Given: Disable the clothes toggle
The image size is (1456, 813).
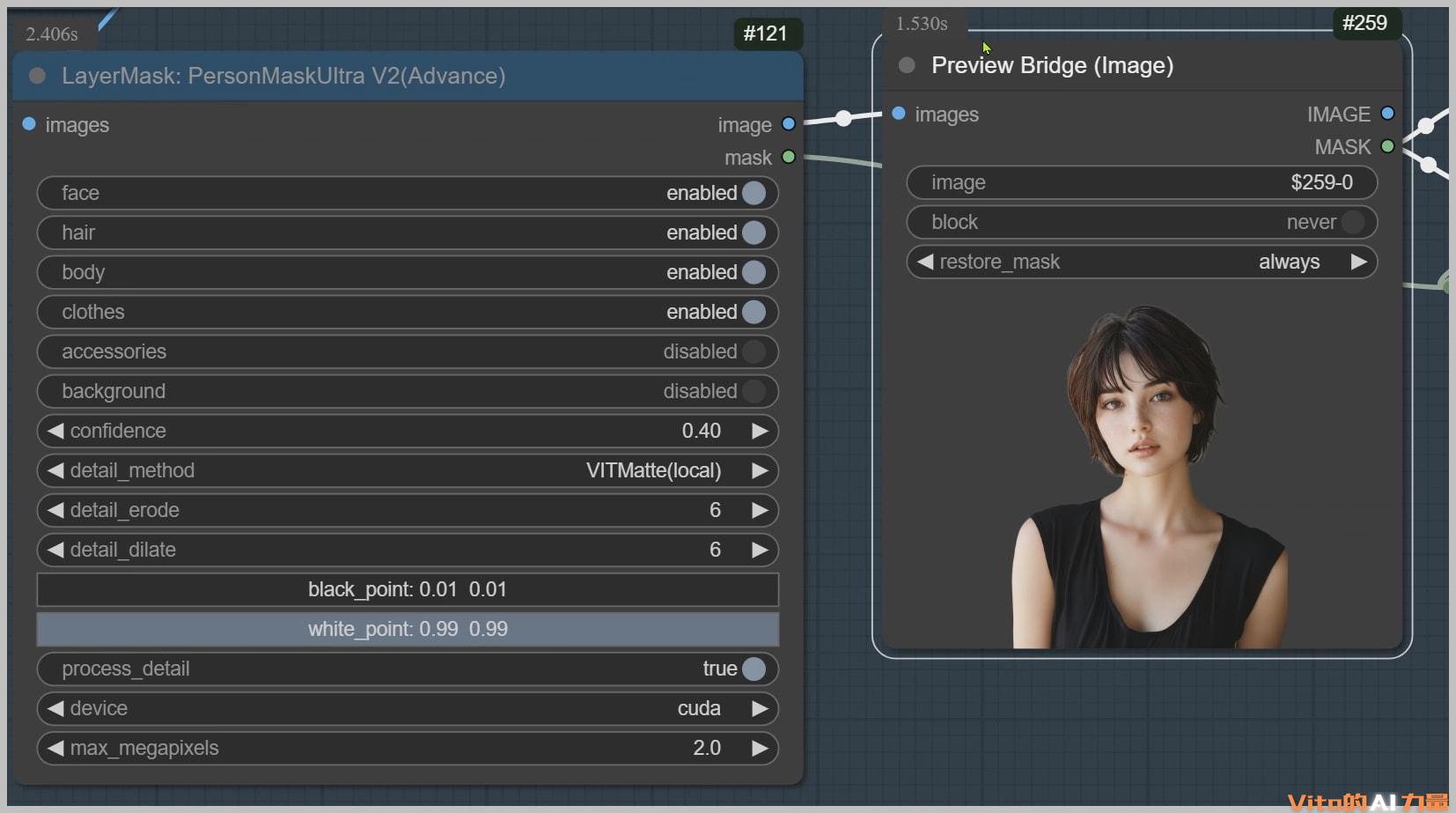Looking at the screenshot, I should point(754,312).
